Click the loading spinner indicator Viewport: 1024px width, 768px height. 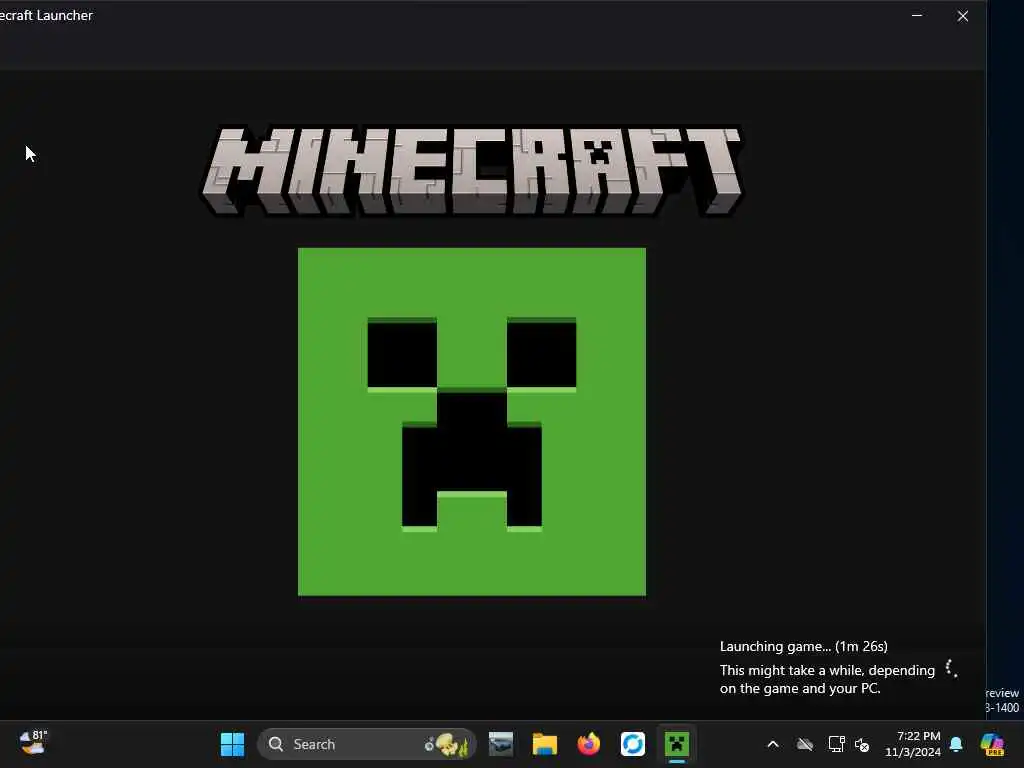pos(952,668)
